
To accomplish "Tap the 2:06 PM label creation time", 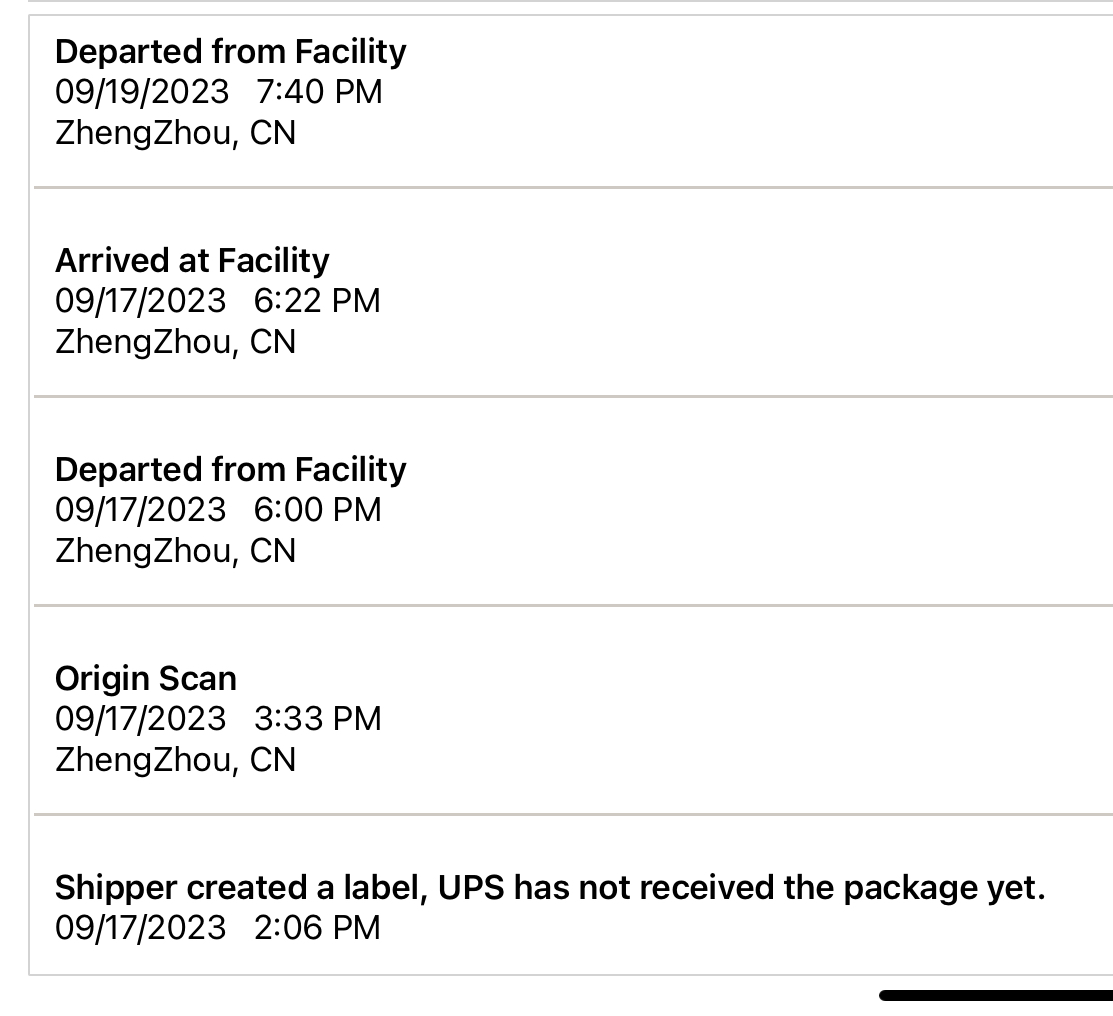I will [317, 928].
